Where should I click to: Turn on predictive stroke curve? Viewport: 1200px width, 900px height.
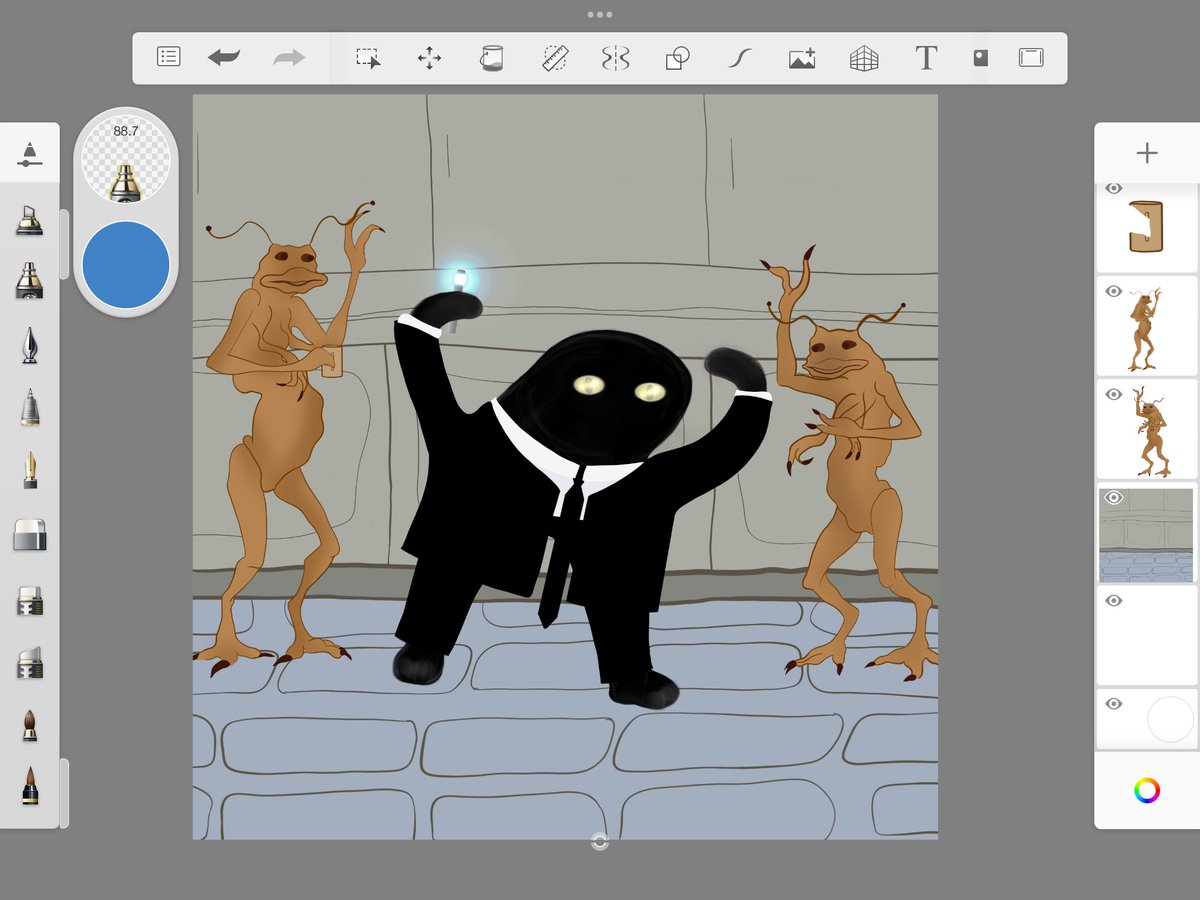tap(739, 58)
